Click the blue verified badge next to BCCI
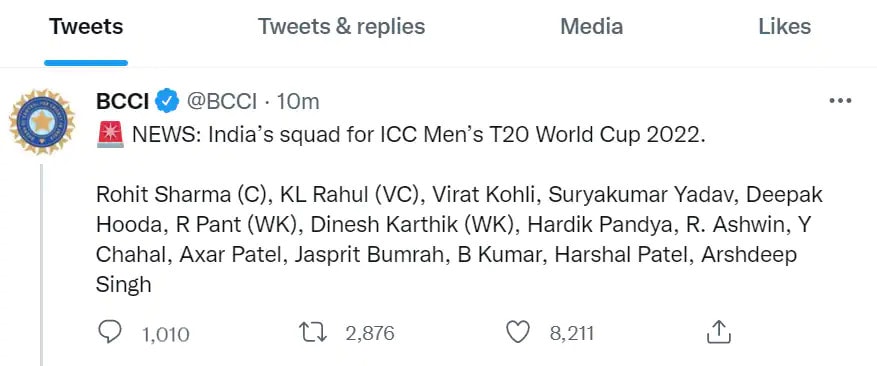The image size is (877, 366). pos(167,101)
